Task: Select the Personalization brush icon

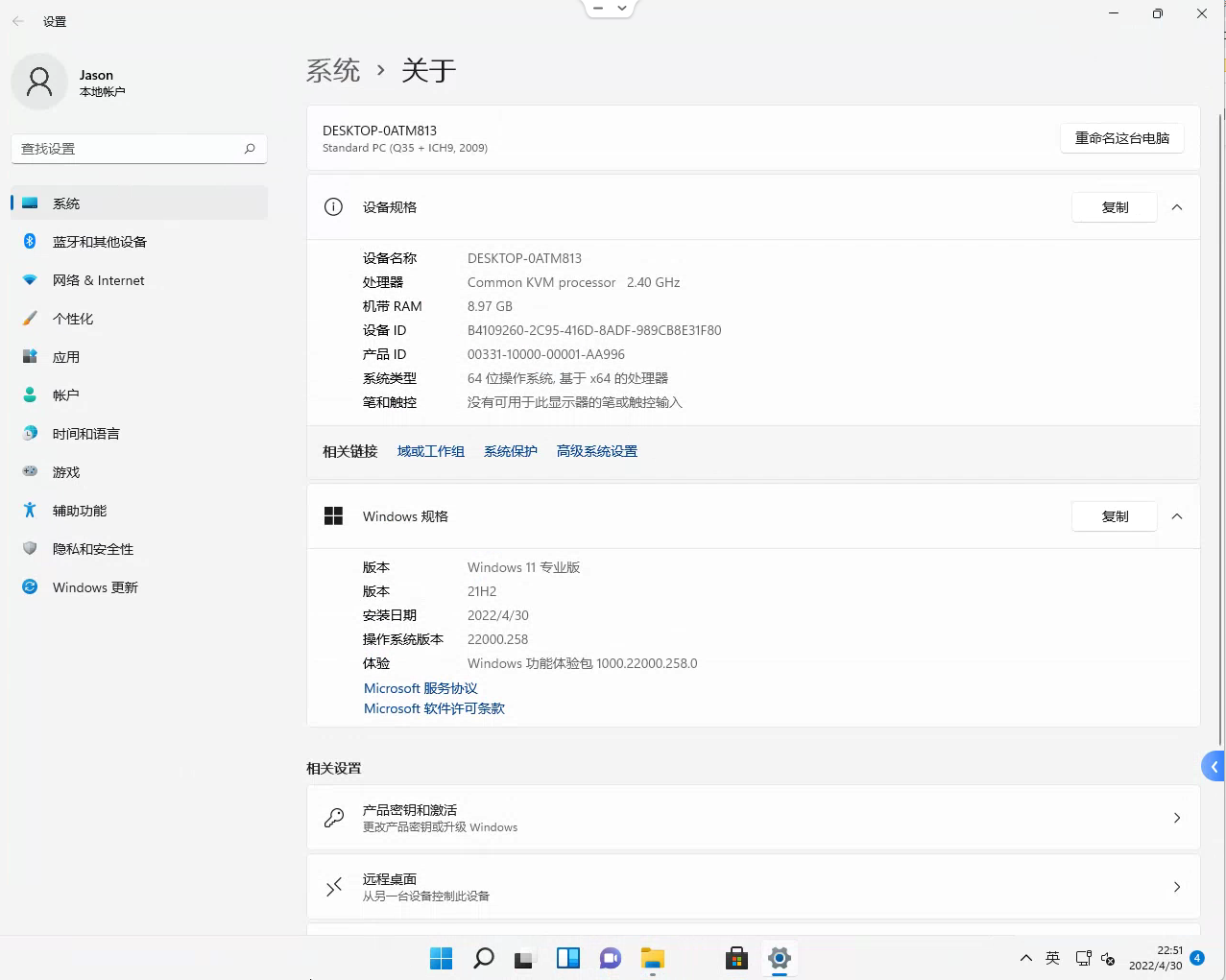Action: click(30, 319)
